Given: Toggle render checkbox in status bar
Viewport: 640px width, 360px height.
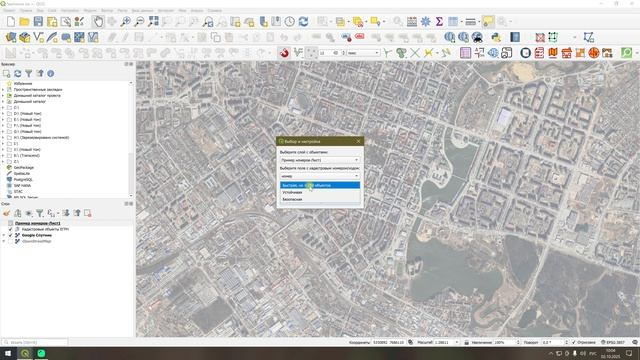Looking at the screenshot, I should click(x=573, y=342).
